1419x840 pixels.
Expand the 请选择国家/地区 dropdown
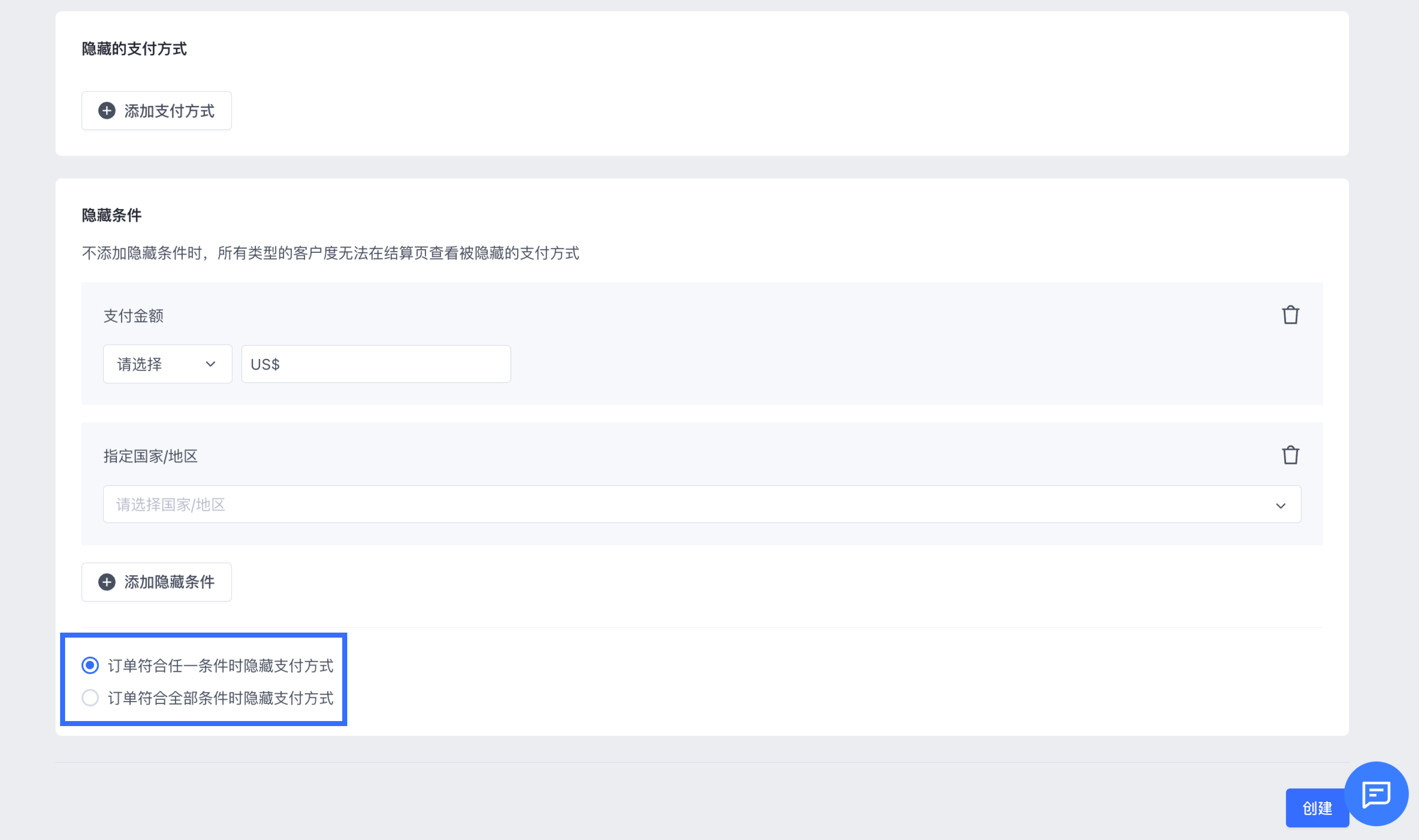702,505
